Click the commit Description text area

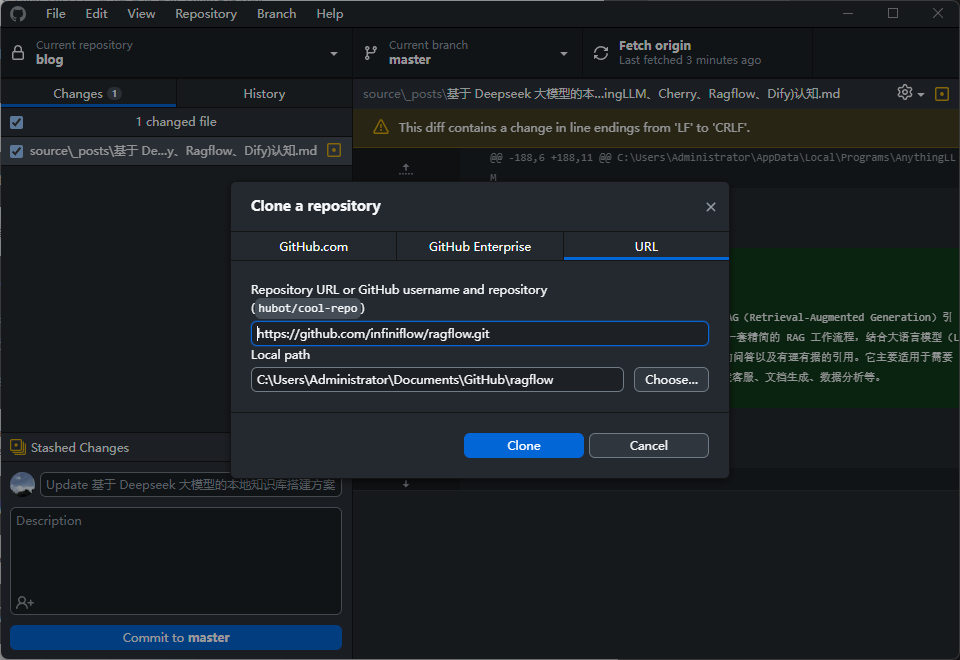point(176,561)
